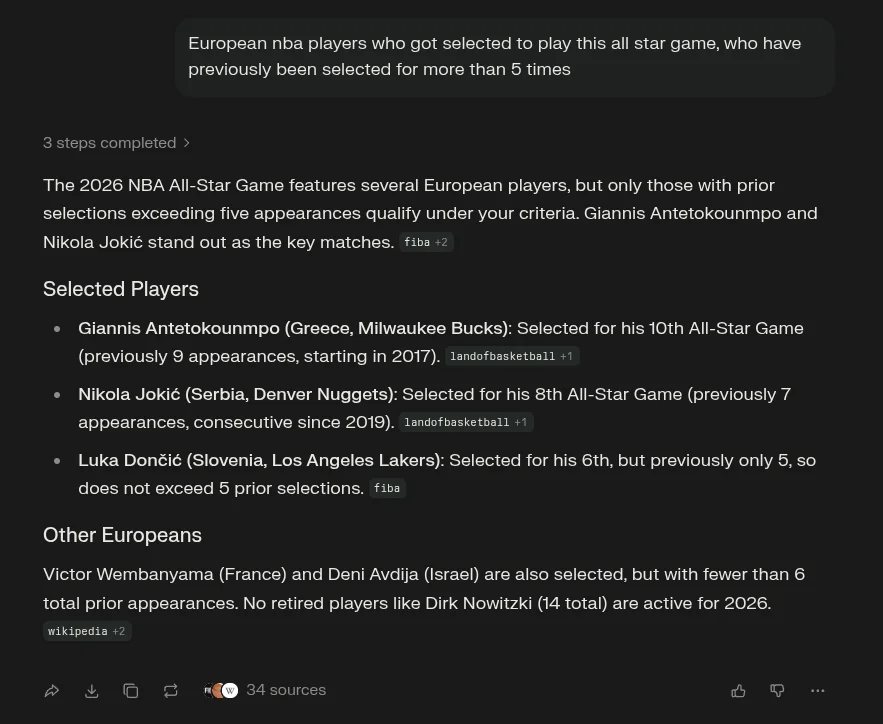Click the bold Nikola Jokić entry name

(236, 394)
